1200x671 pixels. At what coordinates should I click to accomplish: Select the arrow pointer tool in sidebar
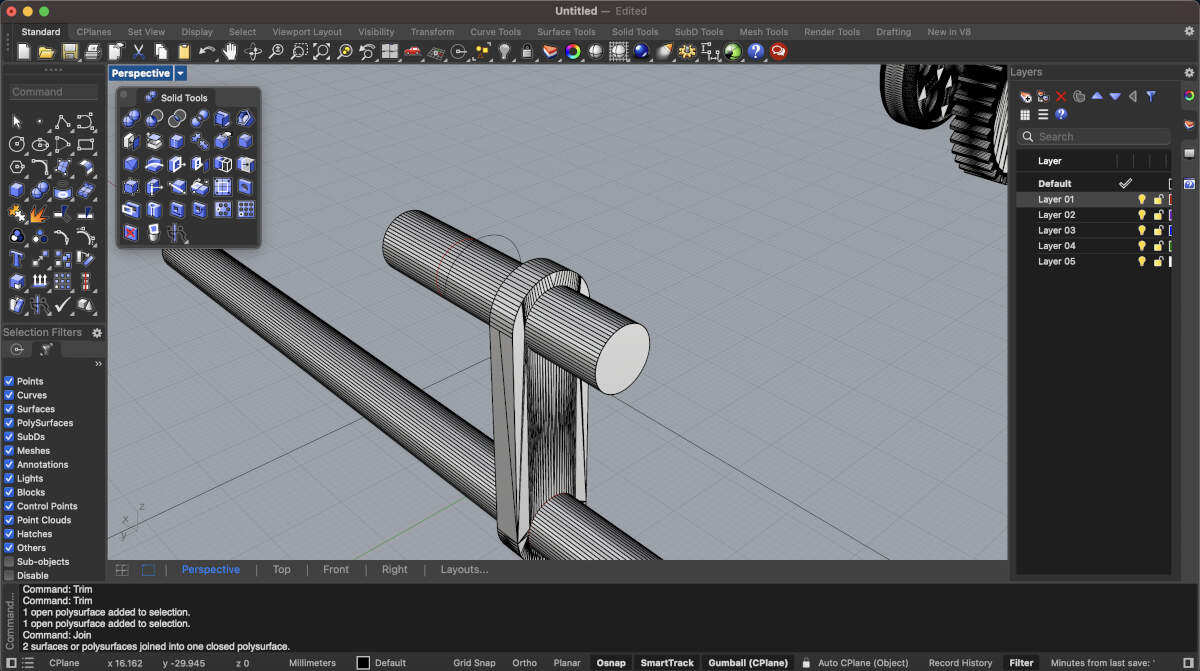point(17,121)
